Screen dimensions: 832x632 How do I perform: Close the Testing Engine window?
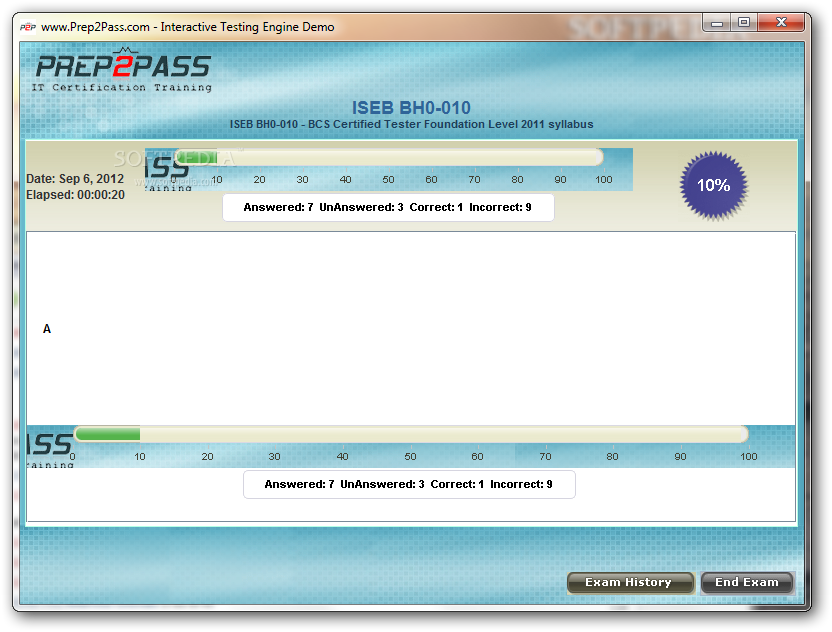[x=781, y=22]
